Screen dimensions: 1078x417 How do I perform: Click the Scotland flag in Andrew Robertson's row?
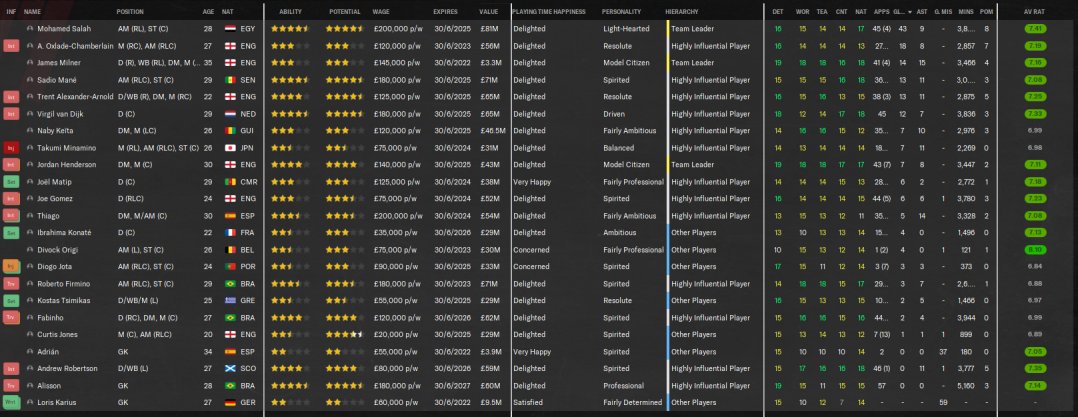pos(230,369)
